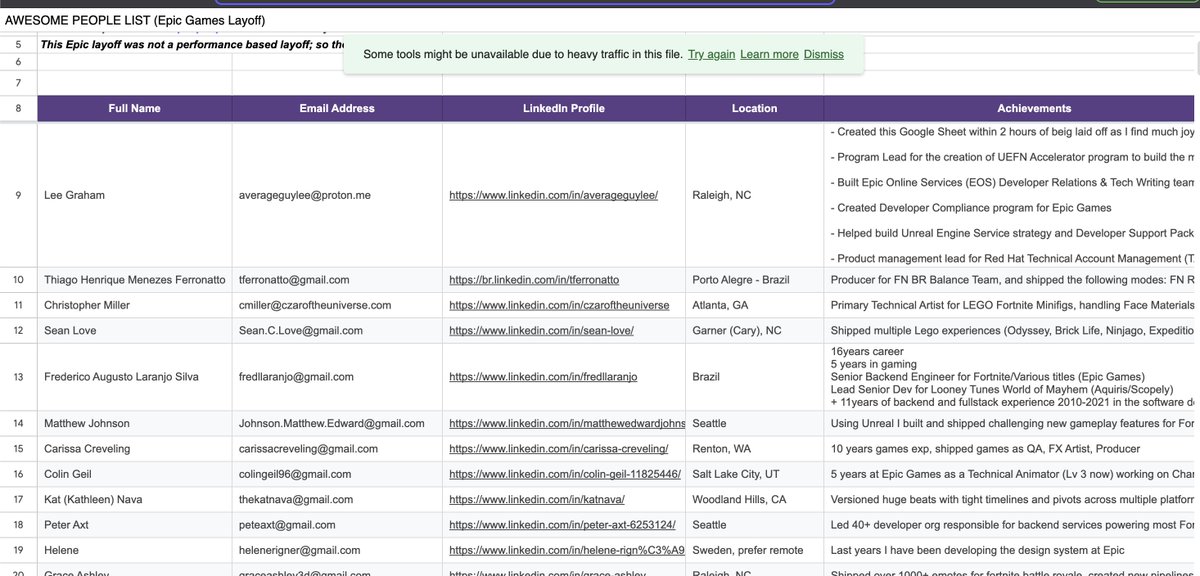Dismiss the heavy traffic notification
The image size is (1200, 576).
823,54
